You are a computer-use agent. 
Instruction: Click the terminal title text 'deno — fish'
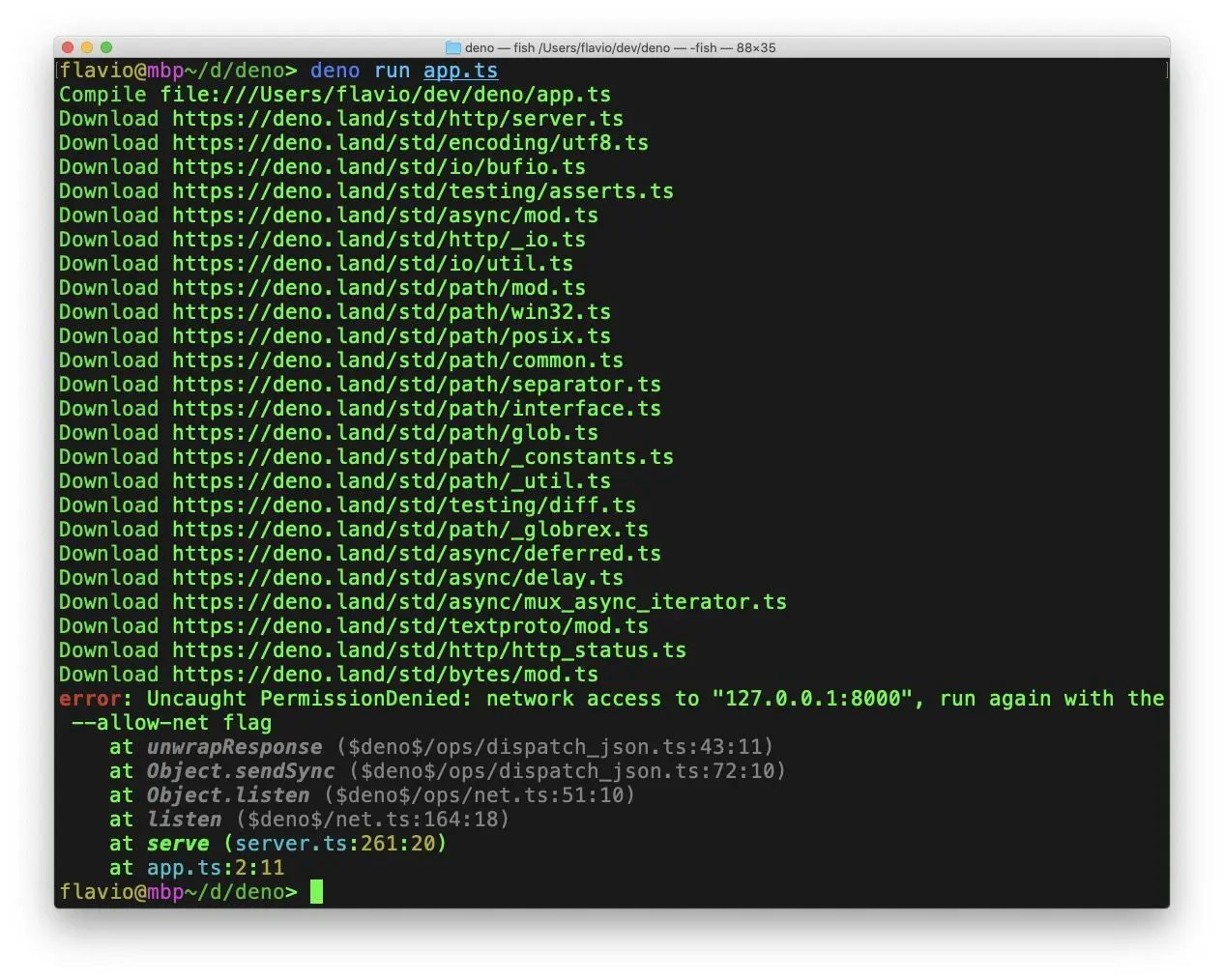500,47
